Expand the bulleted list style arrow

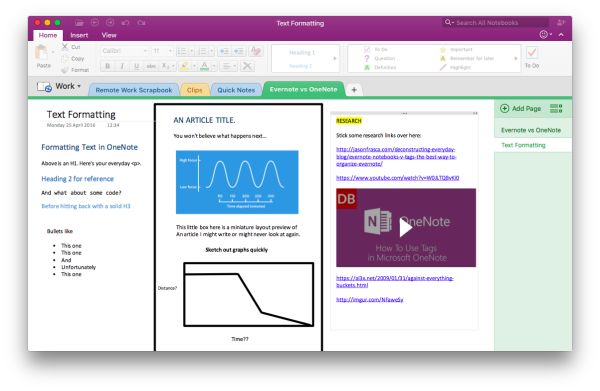point(192,51)
